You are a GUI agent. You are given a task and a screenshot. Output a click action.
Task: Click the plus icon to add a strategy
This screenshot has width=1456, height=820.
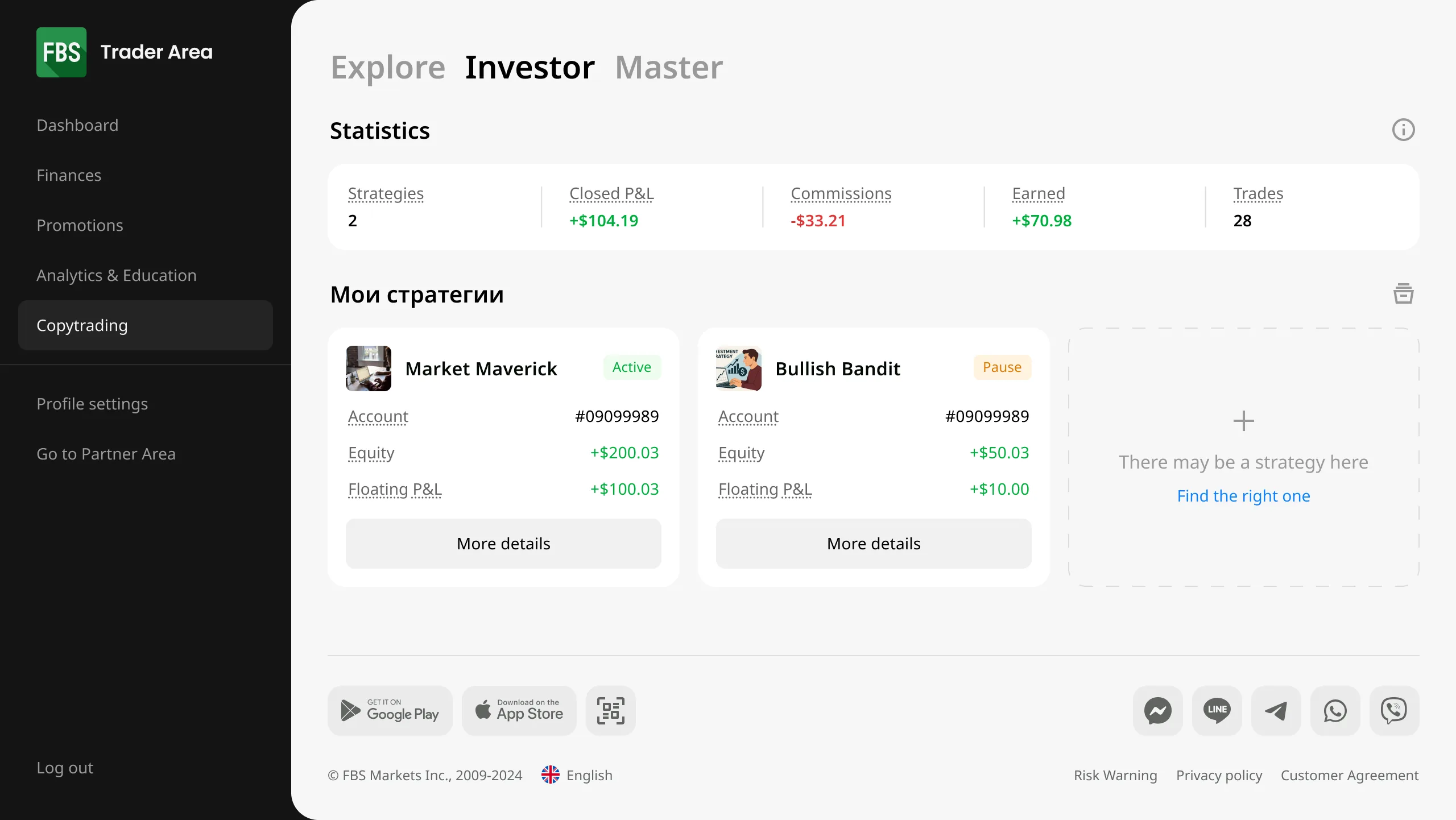1243,421
